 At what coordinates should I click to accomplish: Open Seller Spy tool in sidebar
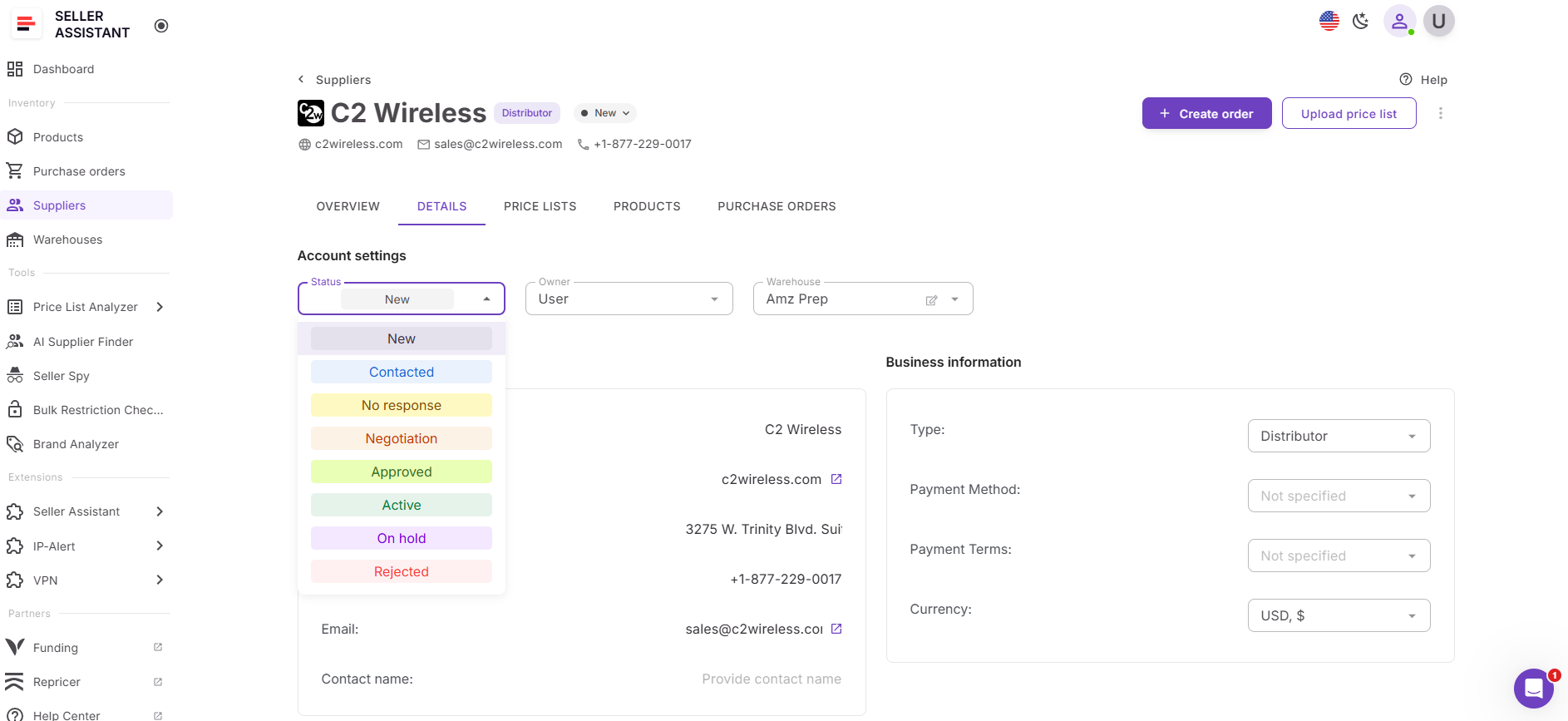pyautogui.click(x=62, y=376)
